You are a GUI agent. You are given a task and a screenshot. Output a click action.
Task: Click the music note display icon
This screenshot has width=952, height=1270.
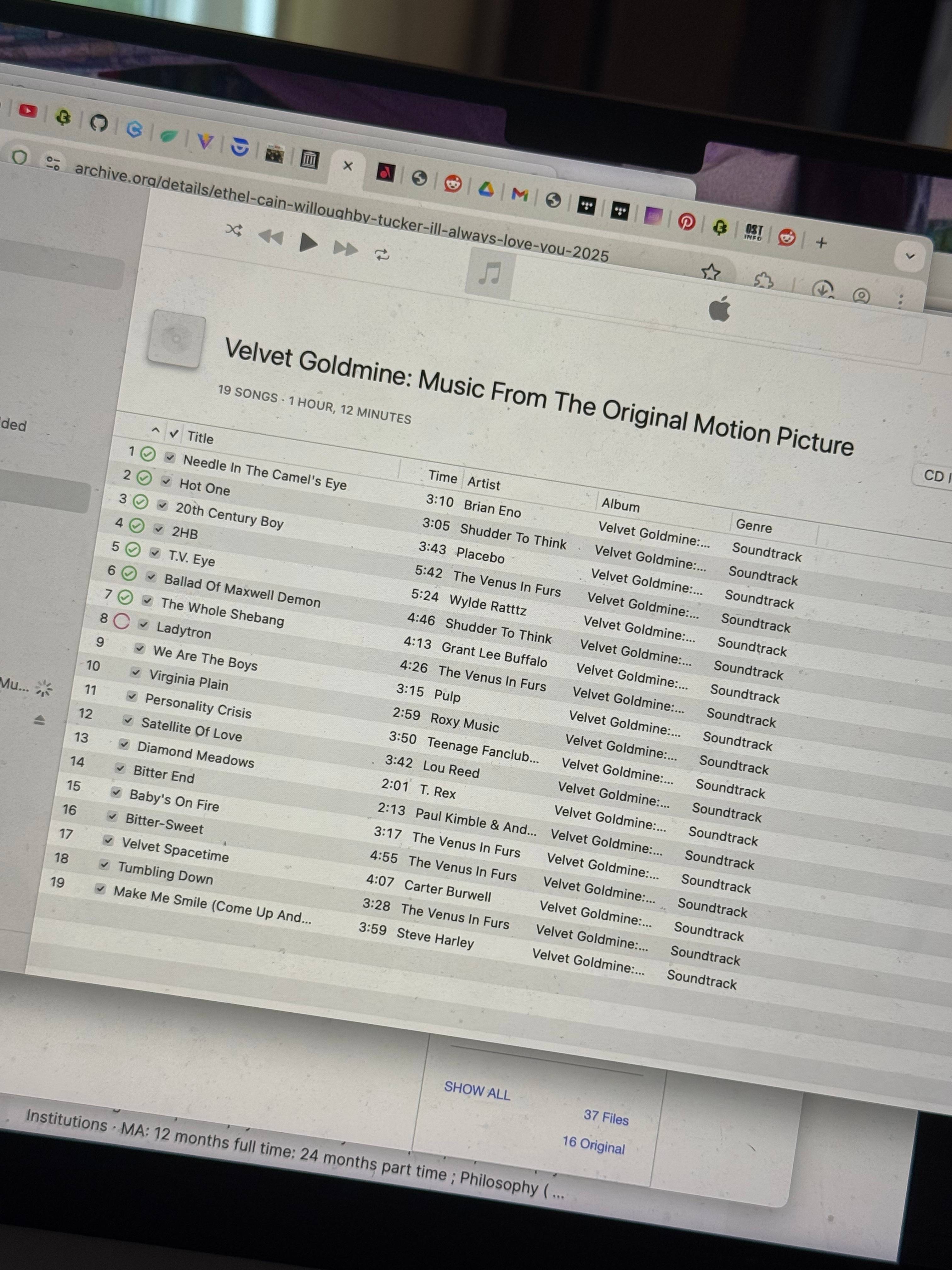pos(490,274)
